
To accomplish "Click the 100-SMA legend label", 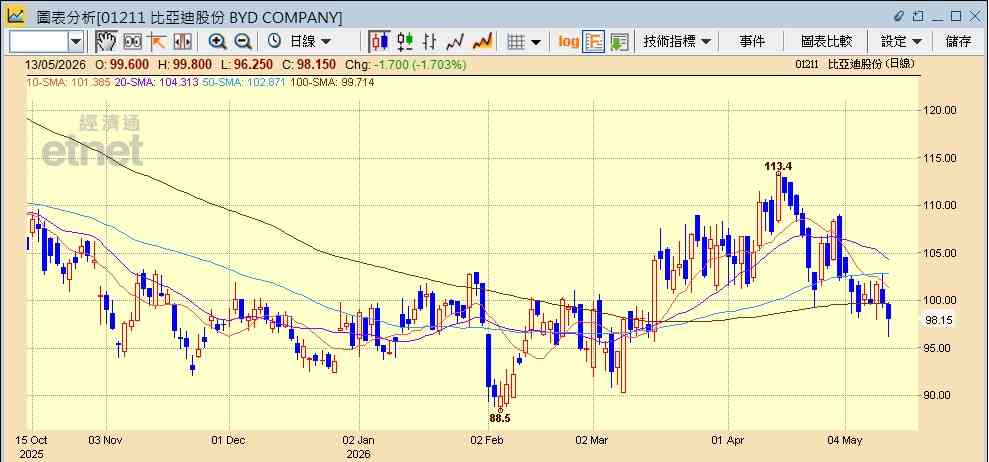I will pyautogui.click(x=332, y=82).
